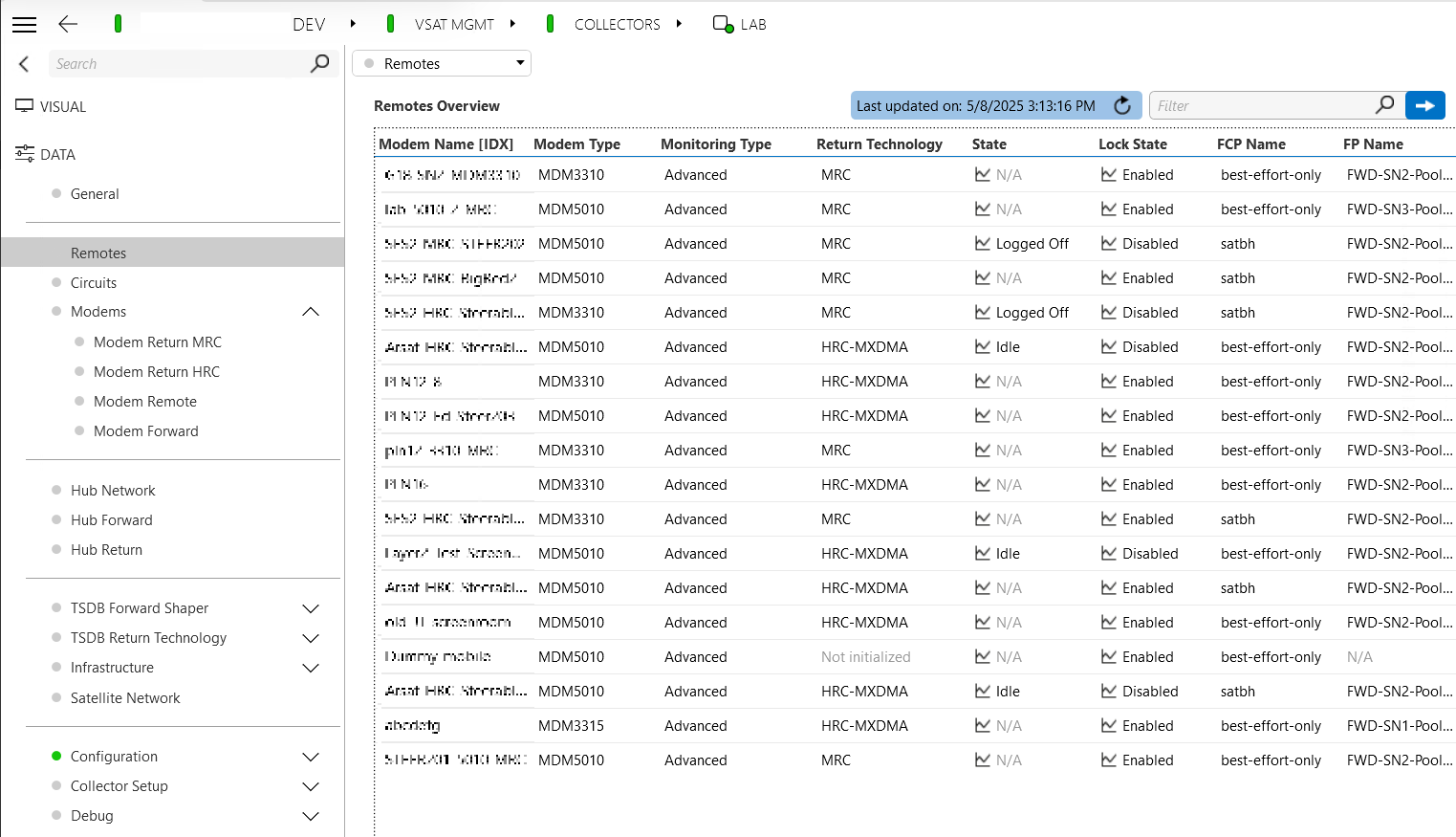Screen dimensions: 1456x837
Task: Click trend icon in first row State column
Action: click(982, 175)
